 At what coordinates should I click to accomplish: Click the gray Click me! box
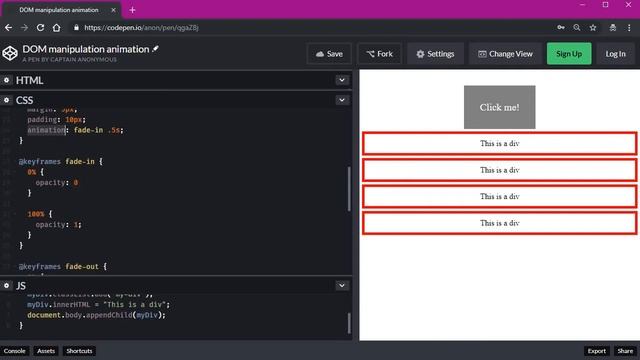tap(500, 107)
